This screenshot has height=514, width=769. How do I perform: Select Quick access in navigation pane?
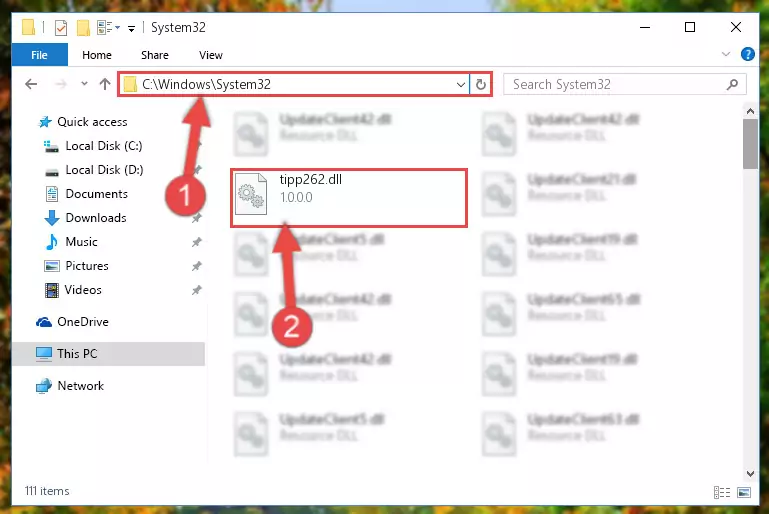(92, 122)
